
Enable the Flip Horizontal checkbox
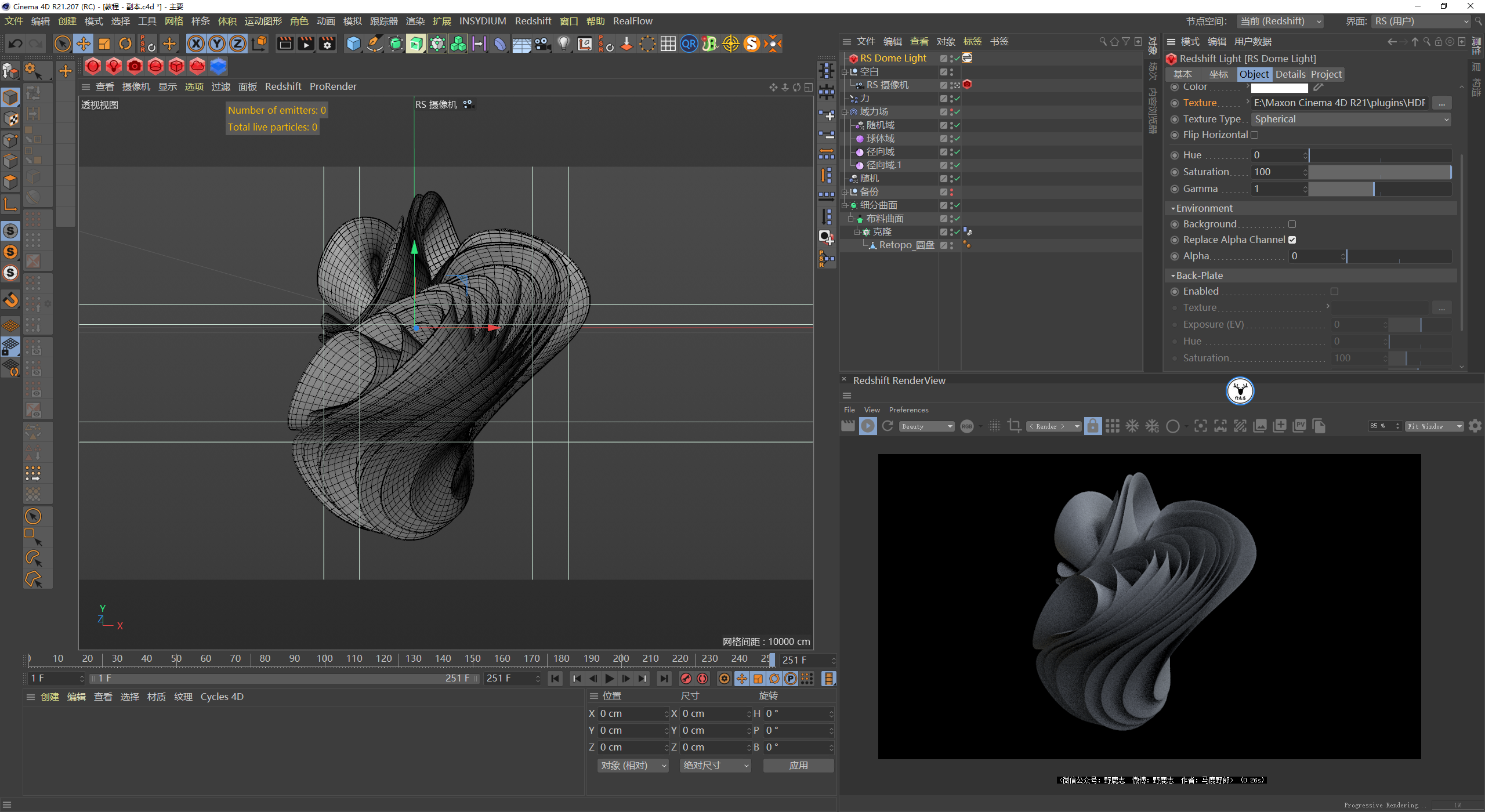click(x=1255, y=135)
